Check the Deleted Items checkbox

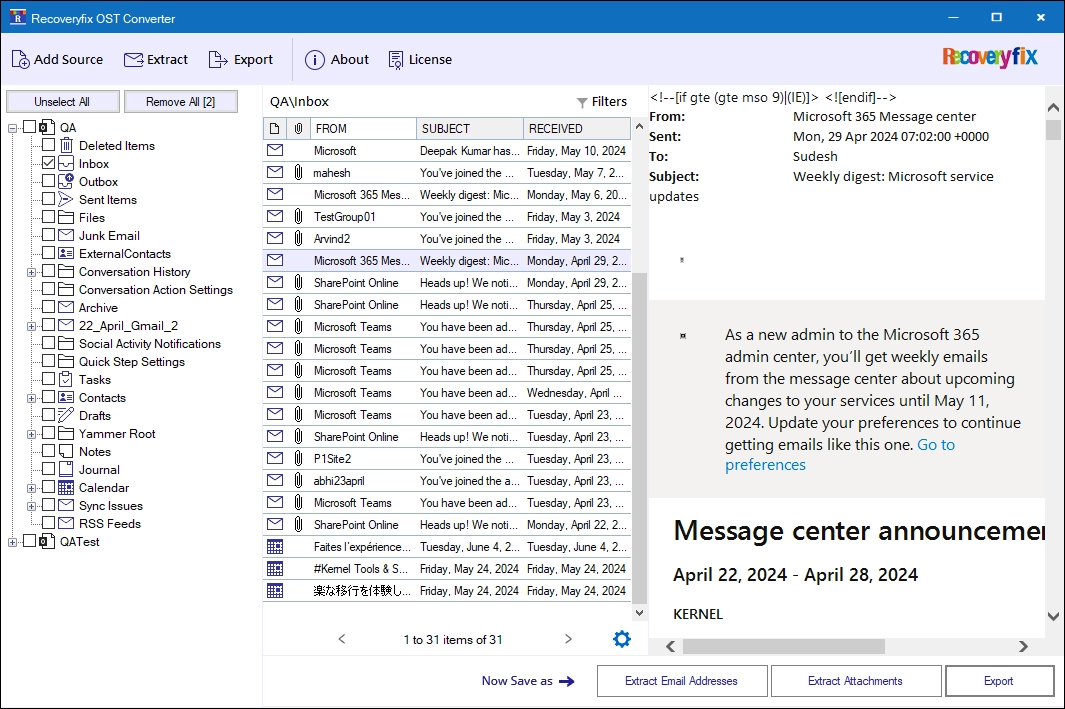click(x=48, y=145)
